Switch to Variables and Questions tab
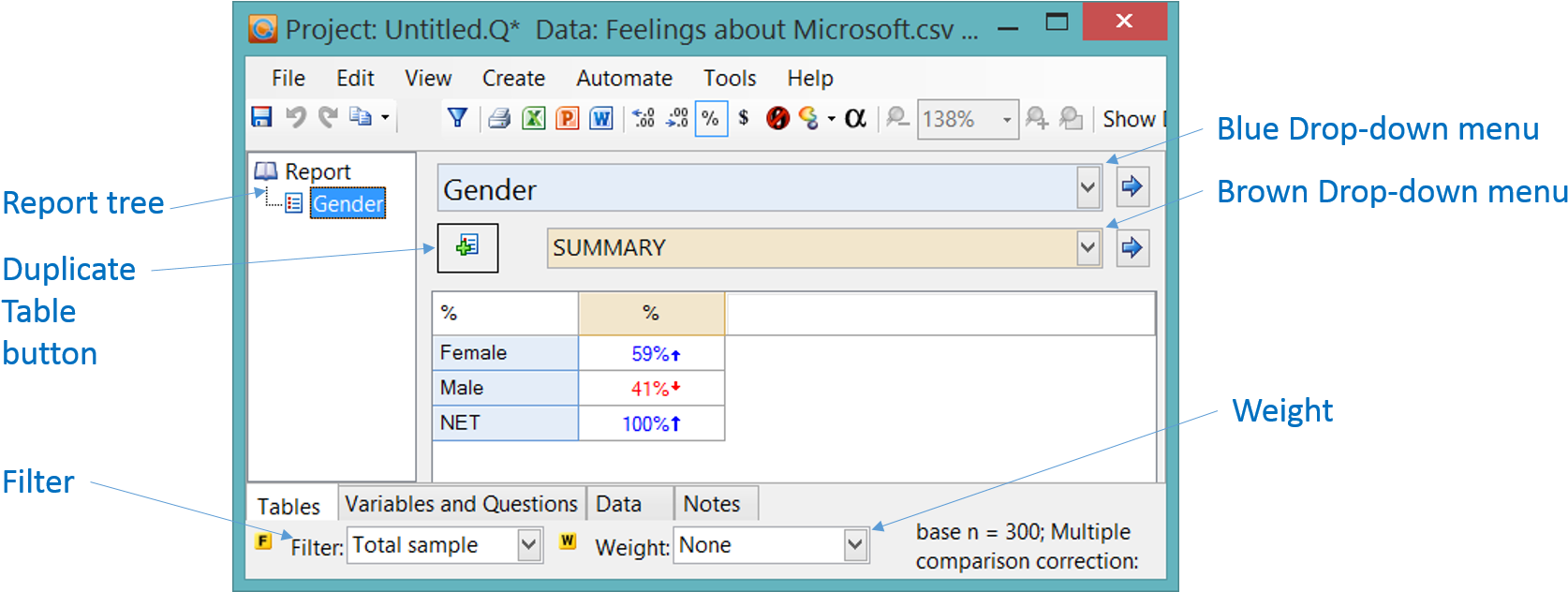The image size is (1568, 592). [x=461, y=504]
